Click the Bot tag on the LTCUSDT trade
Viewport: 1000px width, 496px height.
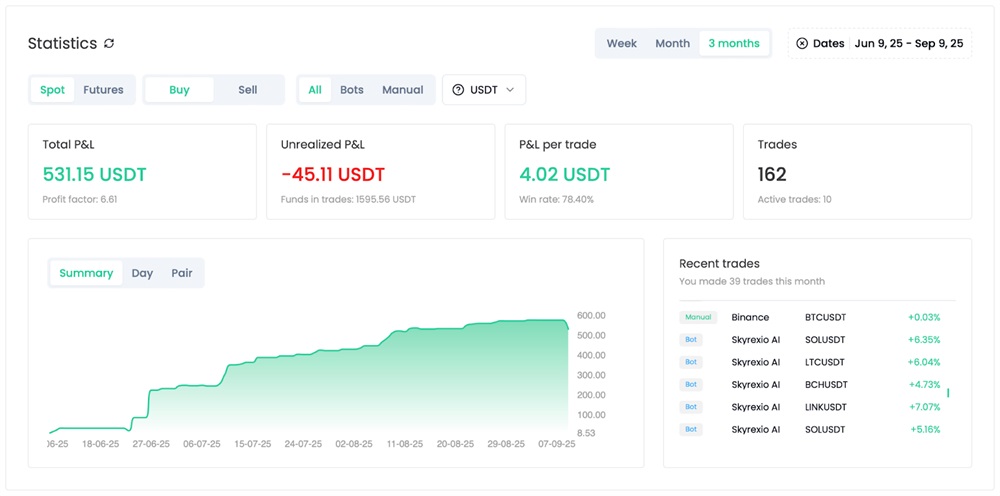pyautogui.click(x=691, y=362)
